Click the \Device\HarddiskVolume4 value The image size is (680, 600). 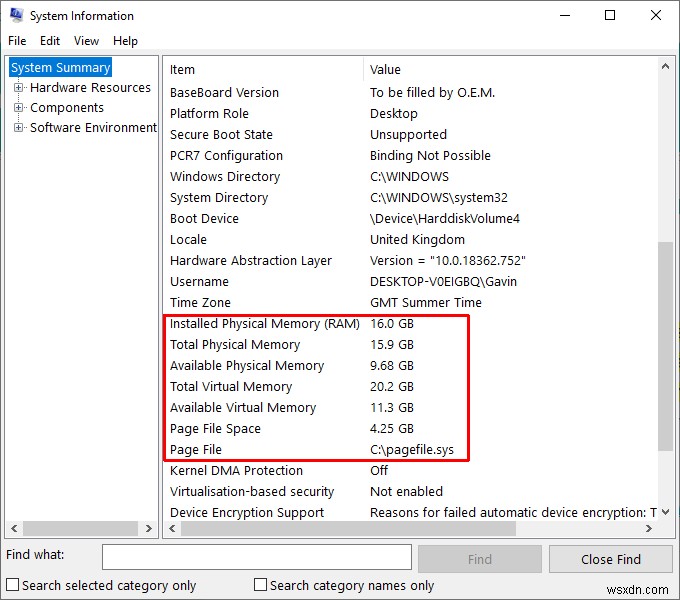tap(445, 218)
